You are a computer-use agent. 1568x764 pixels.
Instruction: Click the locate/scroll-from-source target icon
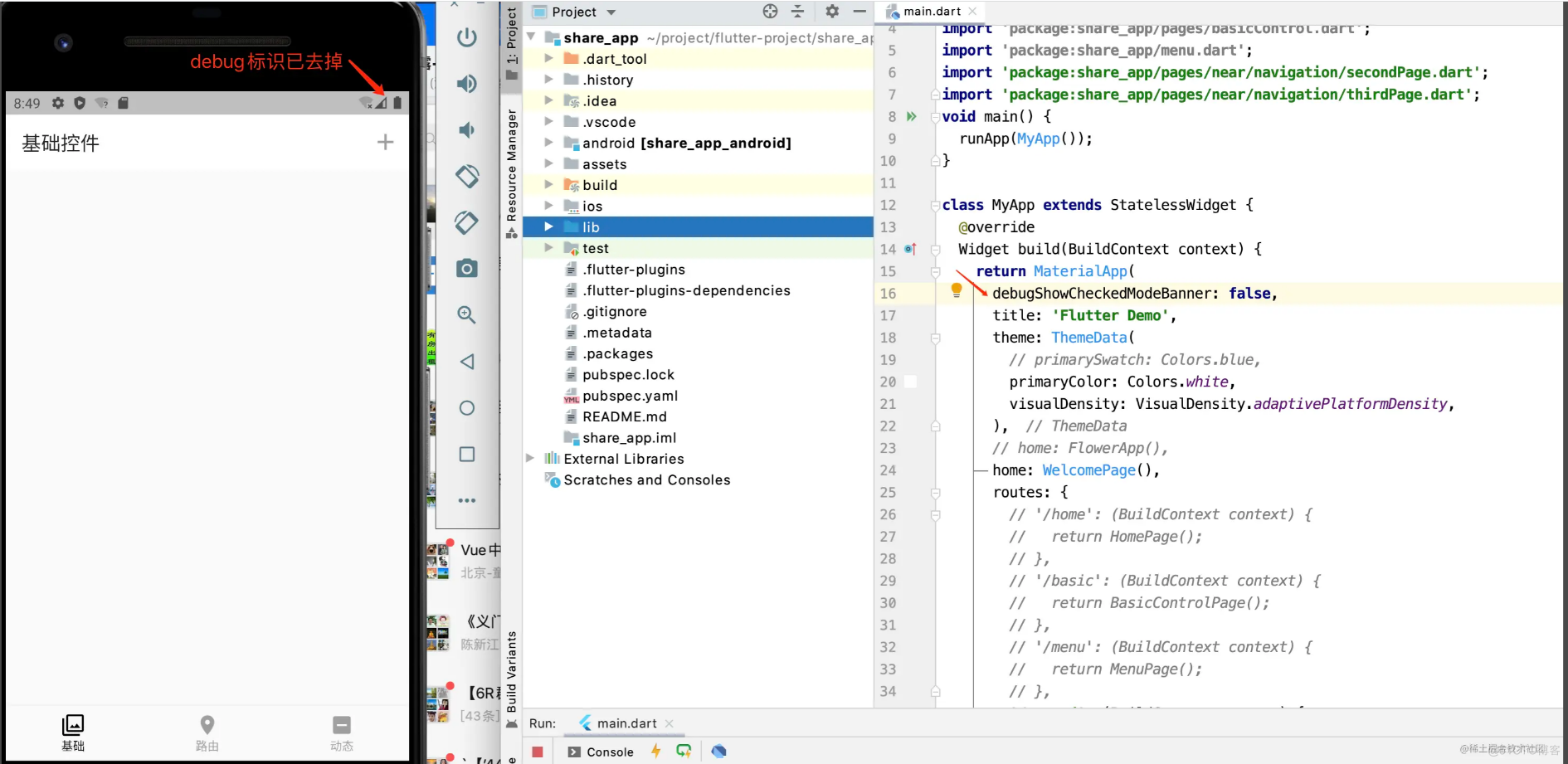[x=771, y=12]
